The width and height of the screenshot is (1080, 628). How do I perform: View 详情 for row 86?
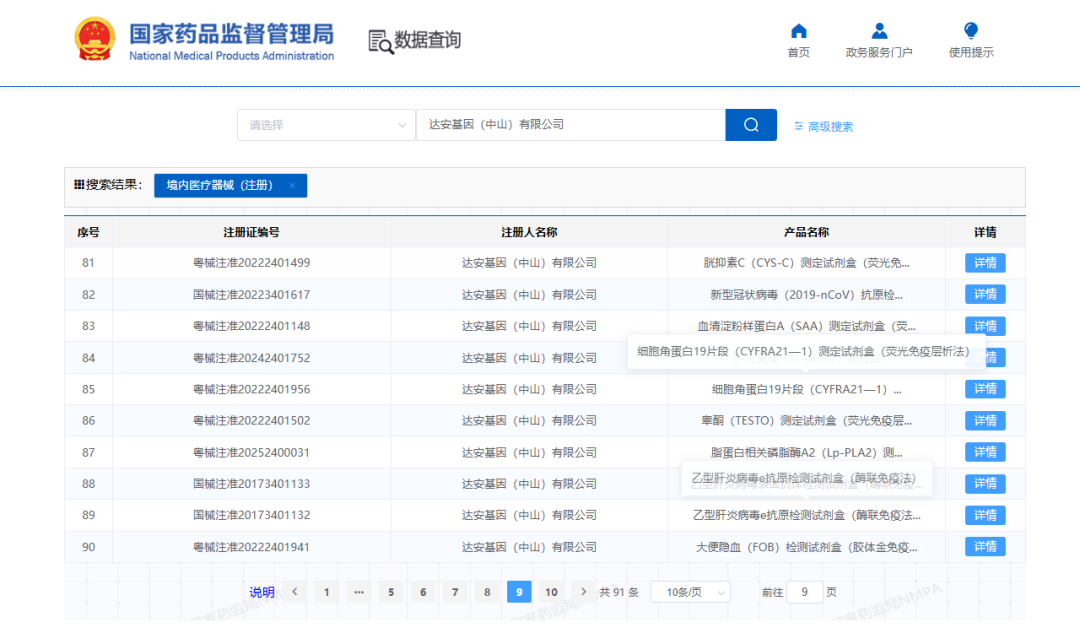pos(985,421)
